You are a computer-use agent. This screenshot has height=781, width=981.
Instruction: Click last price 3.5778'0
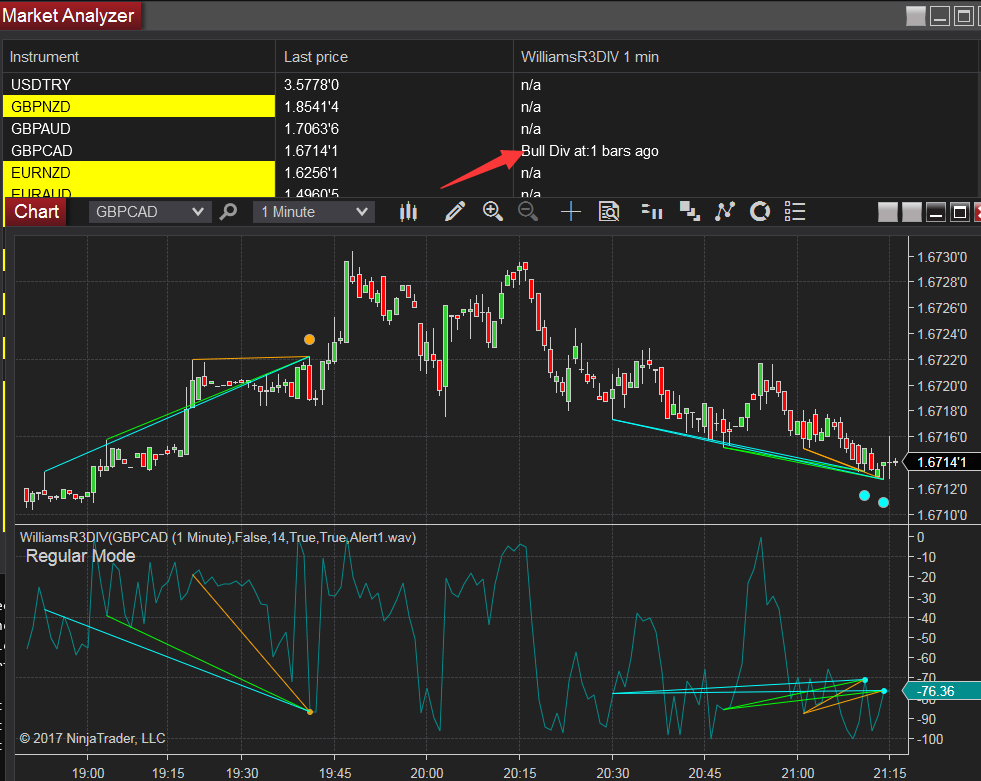point(311,84)
